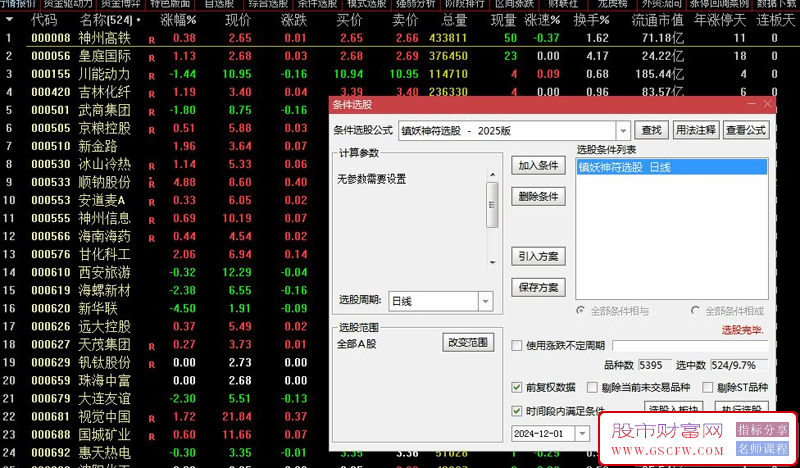Click the 2024-12-01 date field
Screen dimensions: 800x468
544,434
